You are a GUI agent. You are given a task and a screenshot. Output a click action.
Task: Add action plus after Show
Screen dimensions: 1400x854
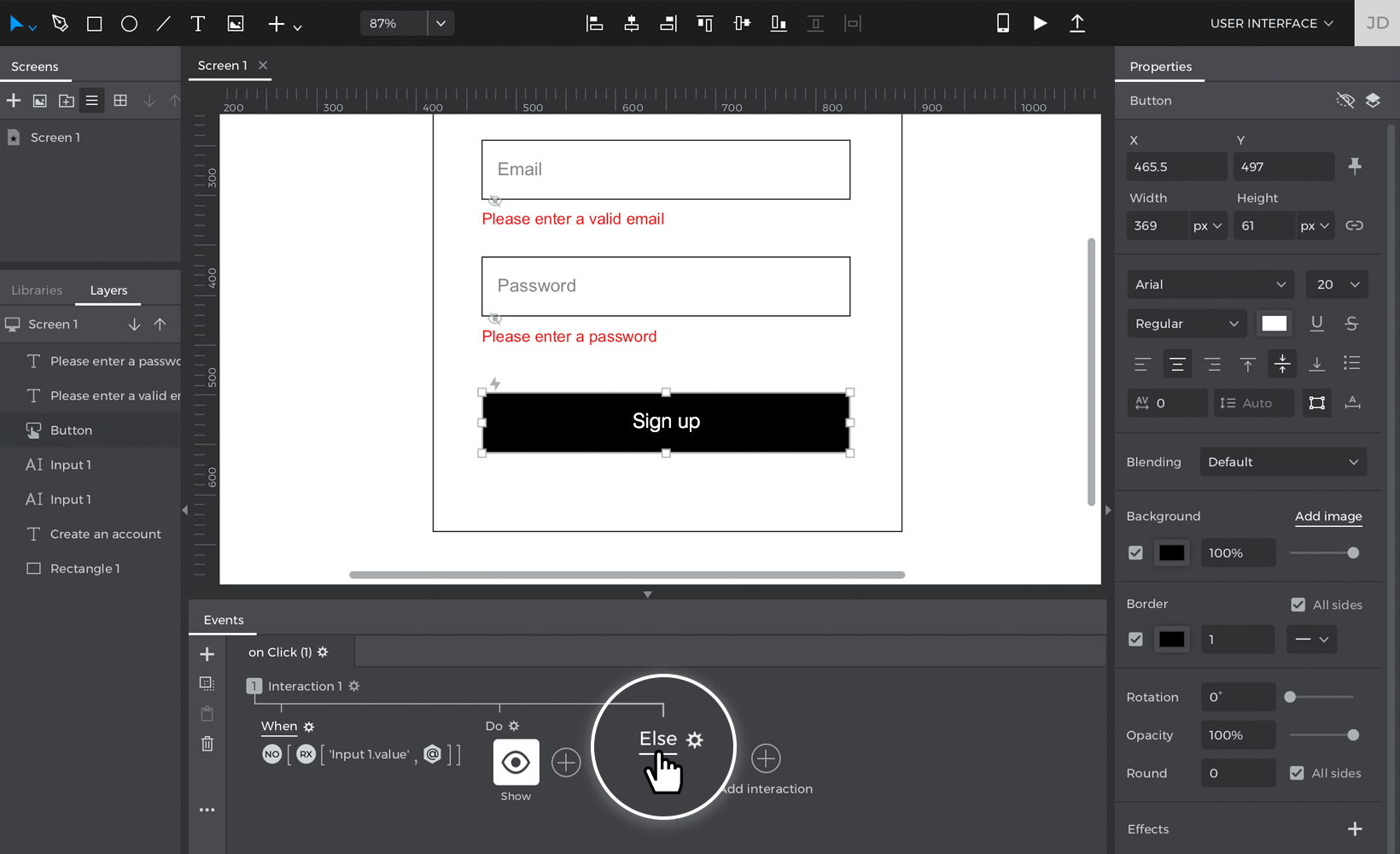[x=566, y=762]
